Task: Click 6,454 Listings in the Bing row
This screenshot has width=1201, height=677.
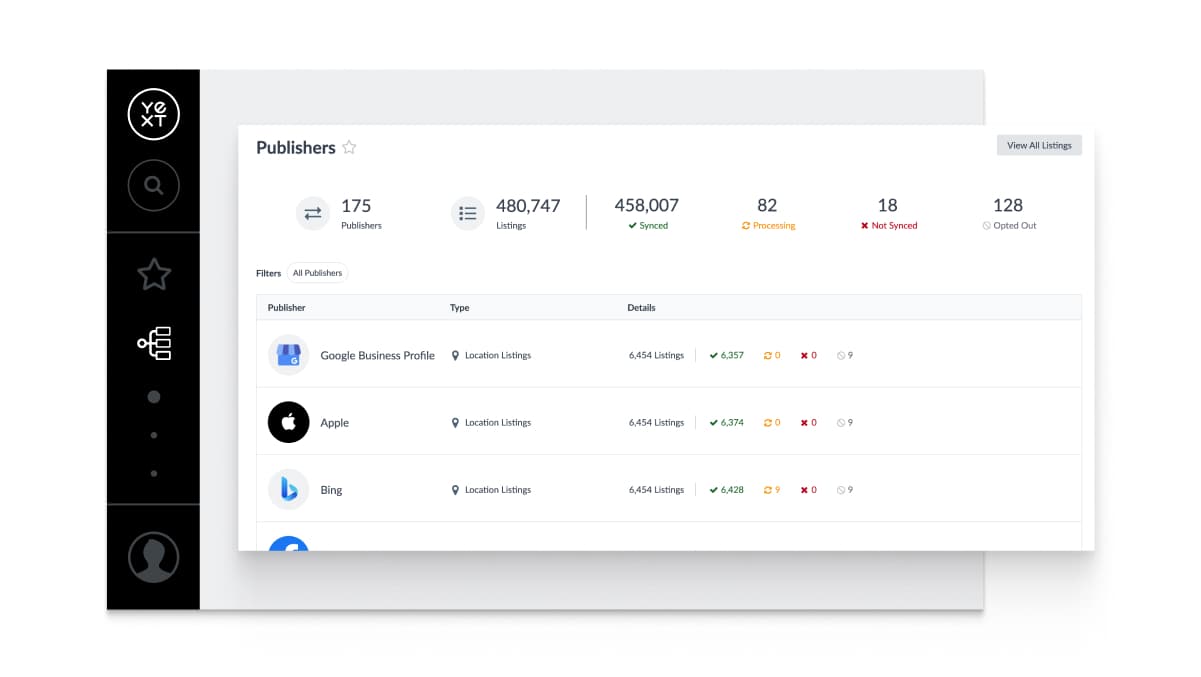Action: click(x=656, y=490)
